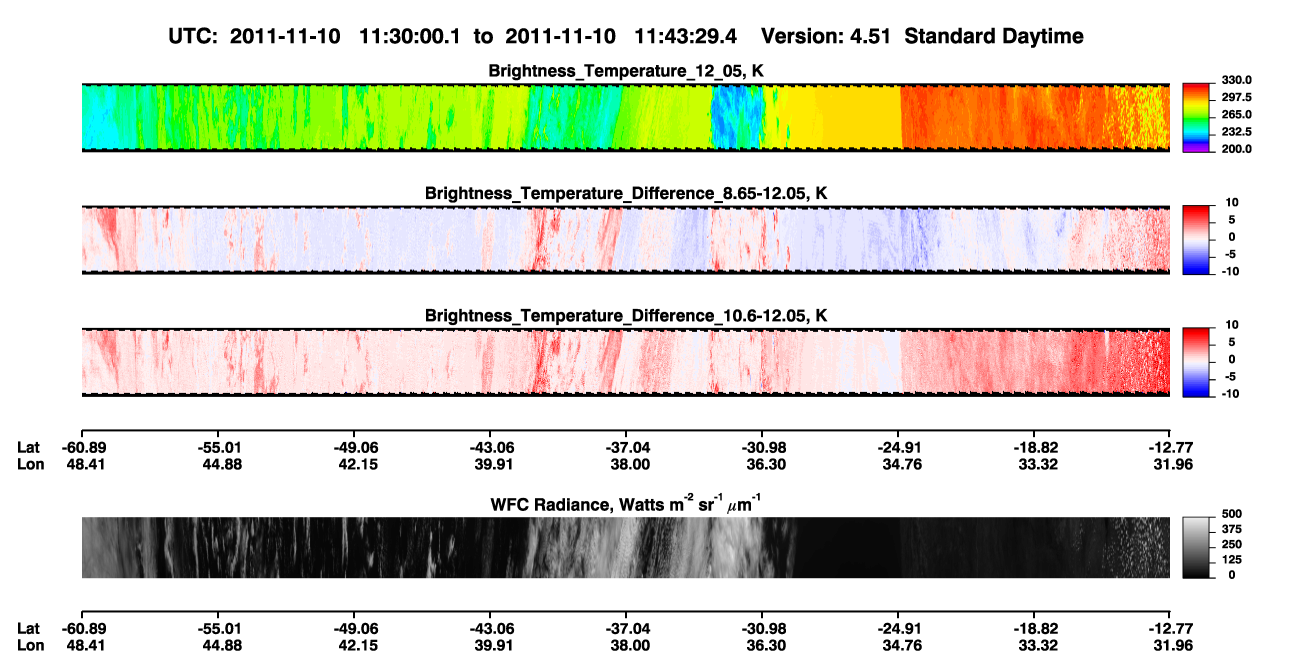Click the Brightness Temperature 12.05 image strip
Viewport: 1300px width, 667px height.
pyautogui.click(x=626, y=118)
